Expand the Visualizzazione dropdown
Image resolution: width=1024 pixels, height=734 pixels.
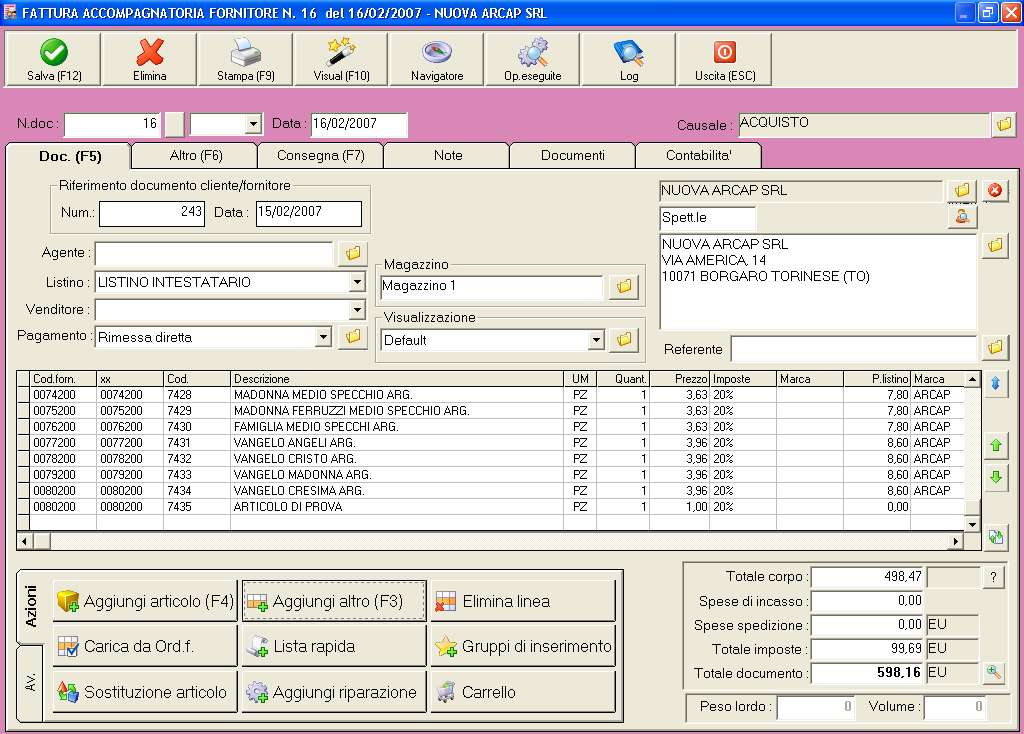tap(596, 340)
